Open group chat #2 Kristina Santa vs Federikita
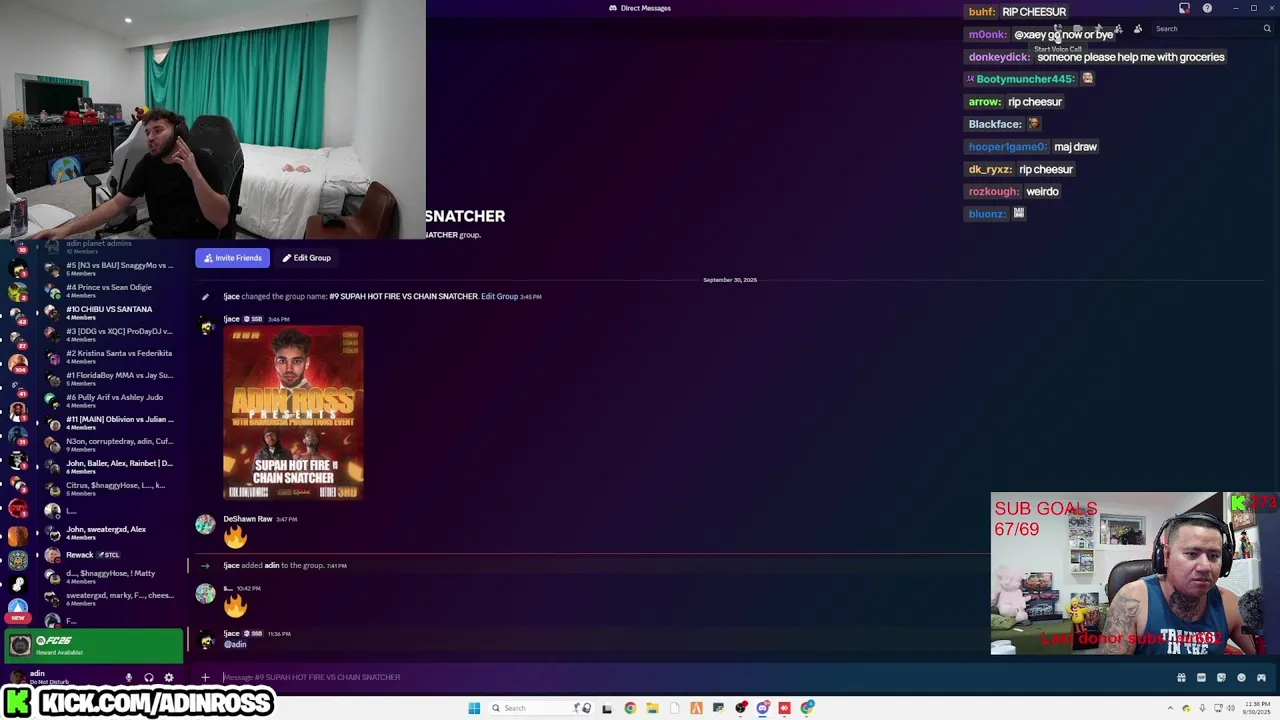 (110, 357)
